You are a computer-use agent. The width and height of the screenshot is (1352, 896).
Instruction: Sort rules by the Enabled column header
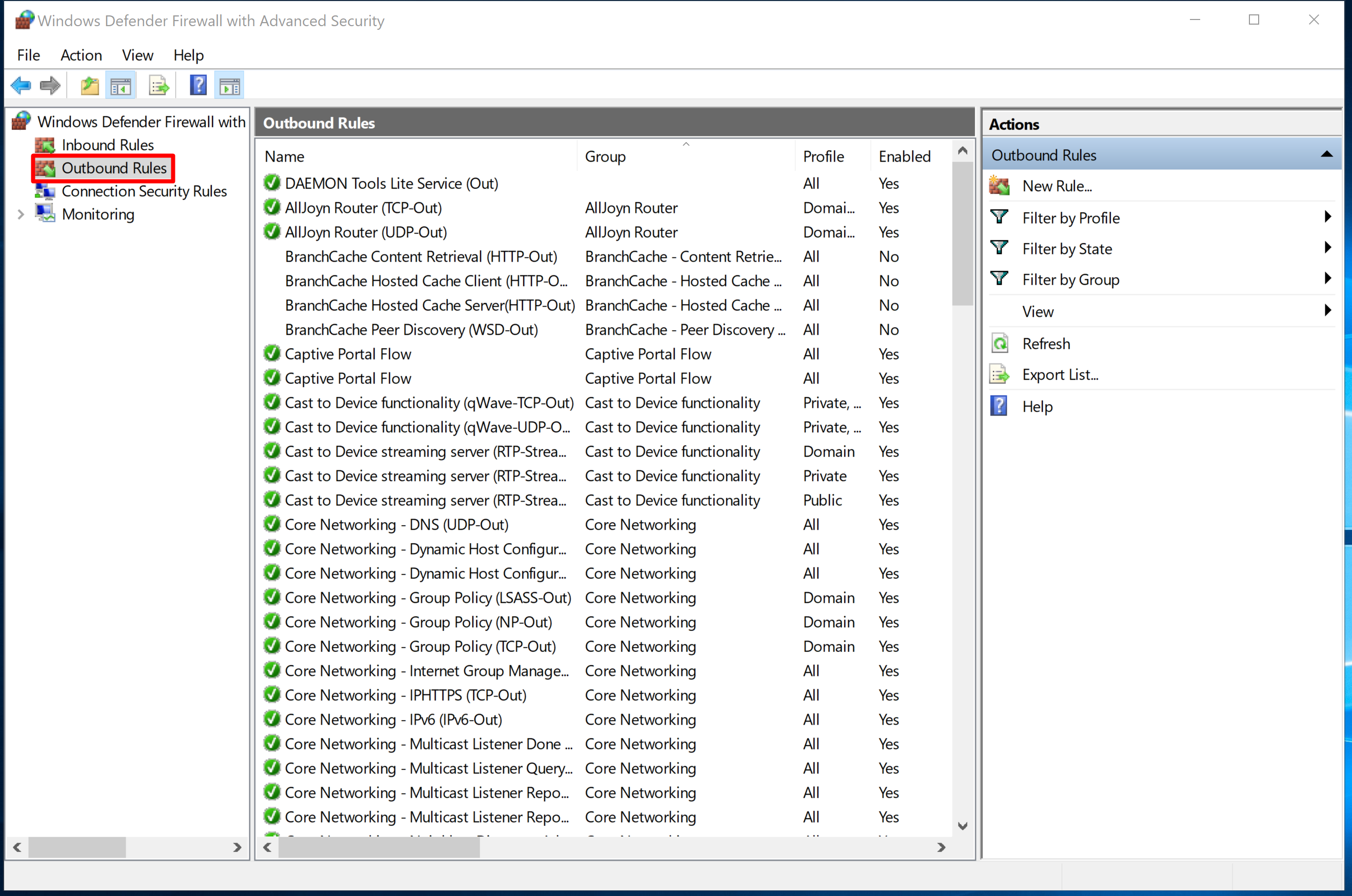pos(904,156)
